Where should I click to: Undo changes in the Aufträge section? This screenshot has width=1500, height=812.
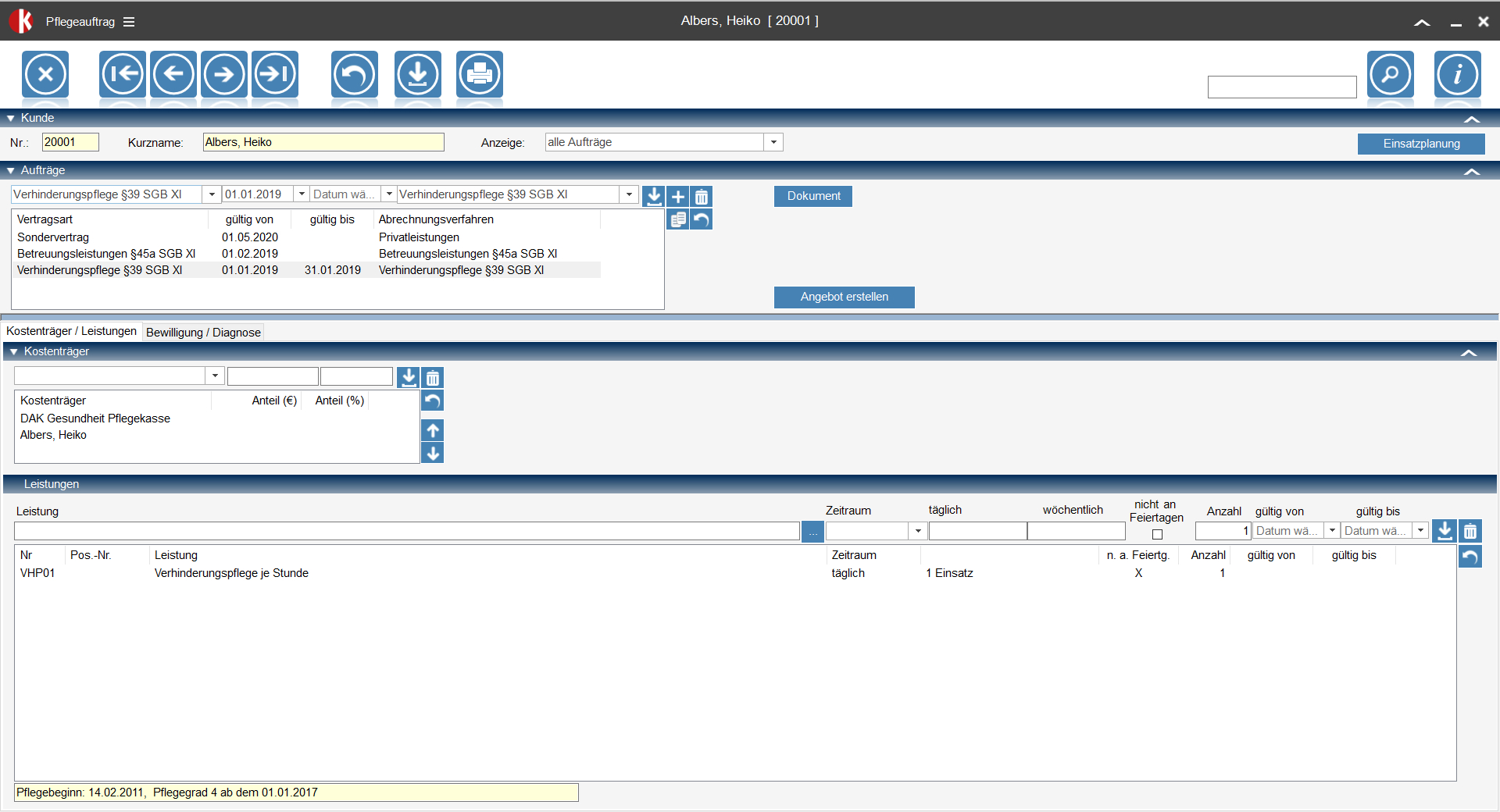702,219
